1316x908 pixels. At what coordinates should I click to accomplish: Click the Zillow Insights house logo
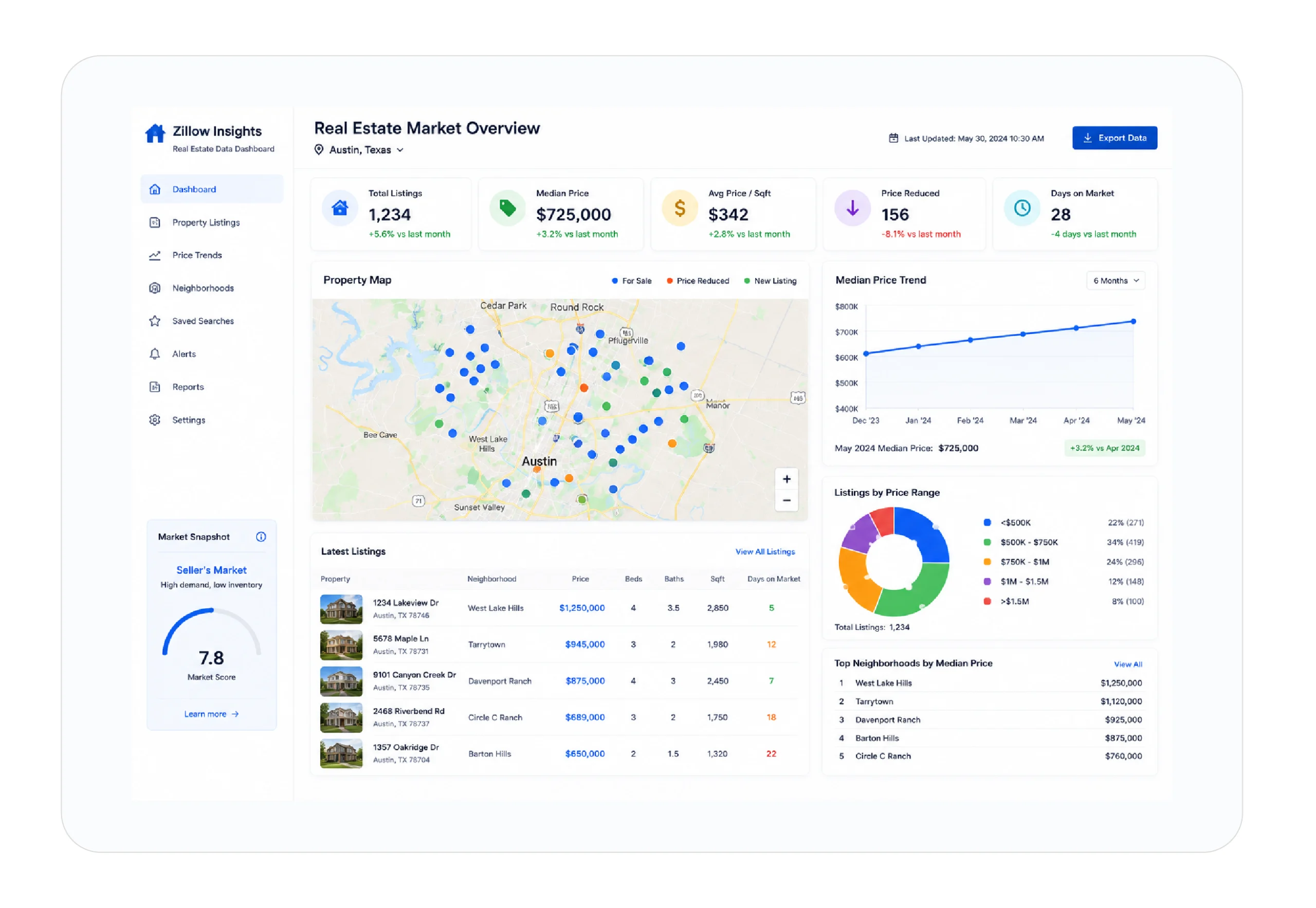(155, 134)
